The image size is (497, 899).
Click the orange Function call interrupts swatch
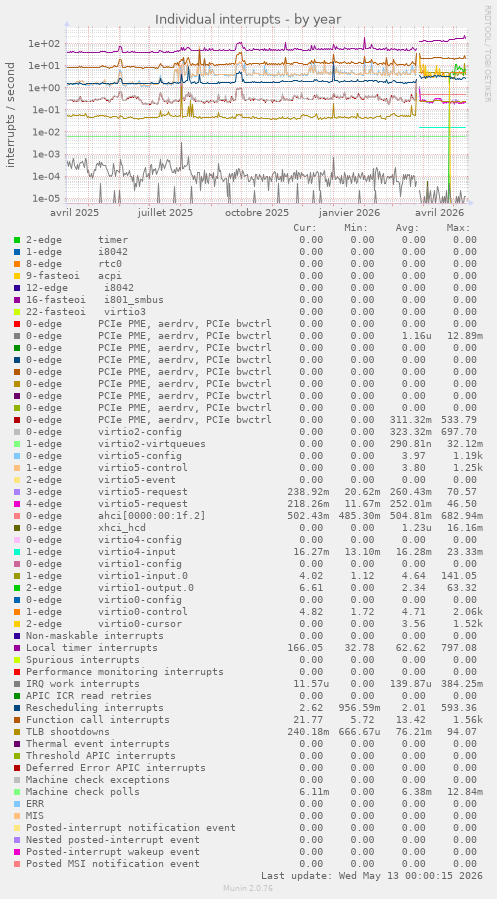[17, 720]
